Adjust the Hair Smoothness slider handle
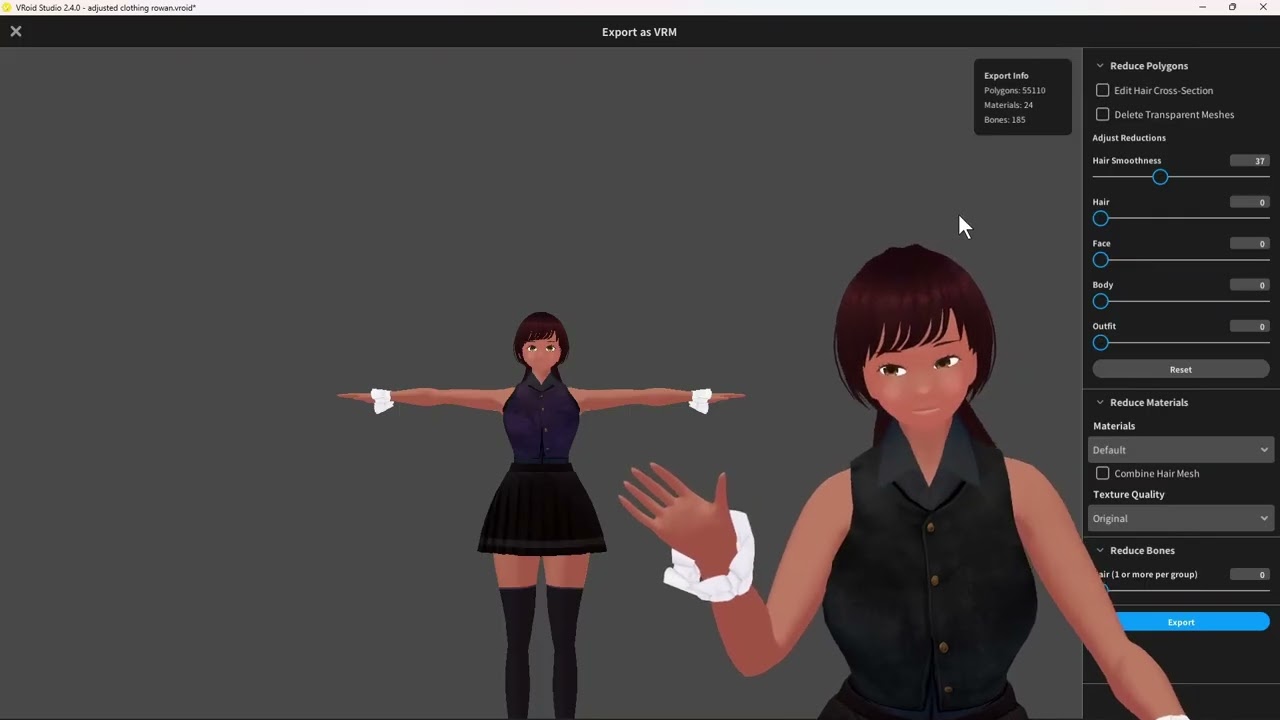This screenshot has height=720, width=1280. click(x=1160, y=177)
